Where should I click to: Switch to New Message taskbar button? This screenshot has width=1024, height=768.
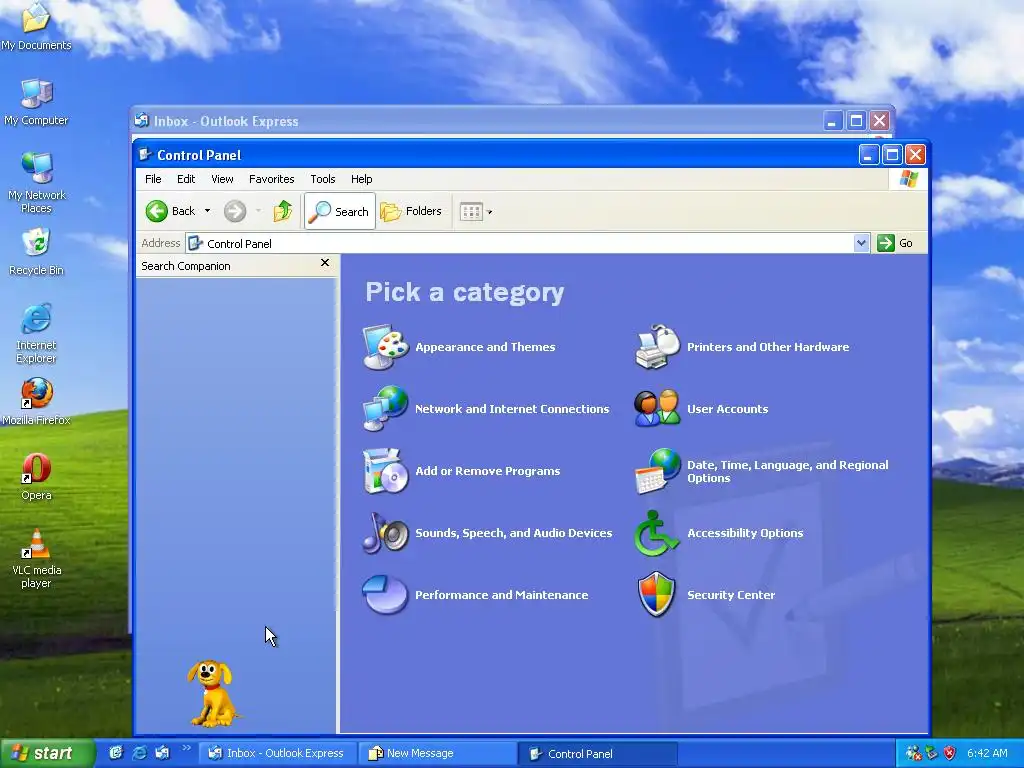tap(438, 753)
